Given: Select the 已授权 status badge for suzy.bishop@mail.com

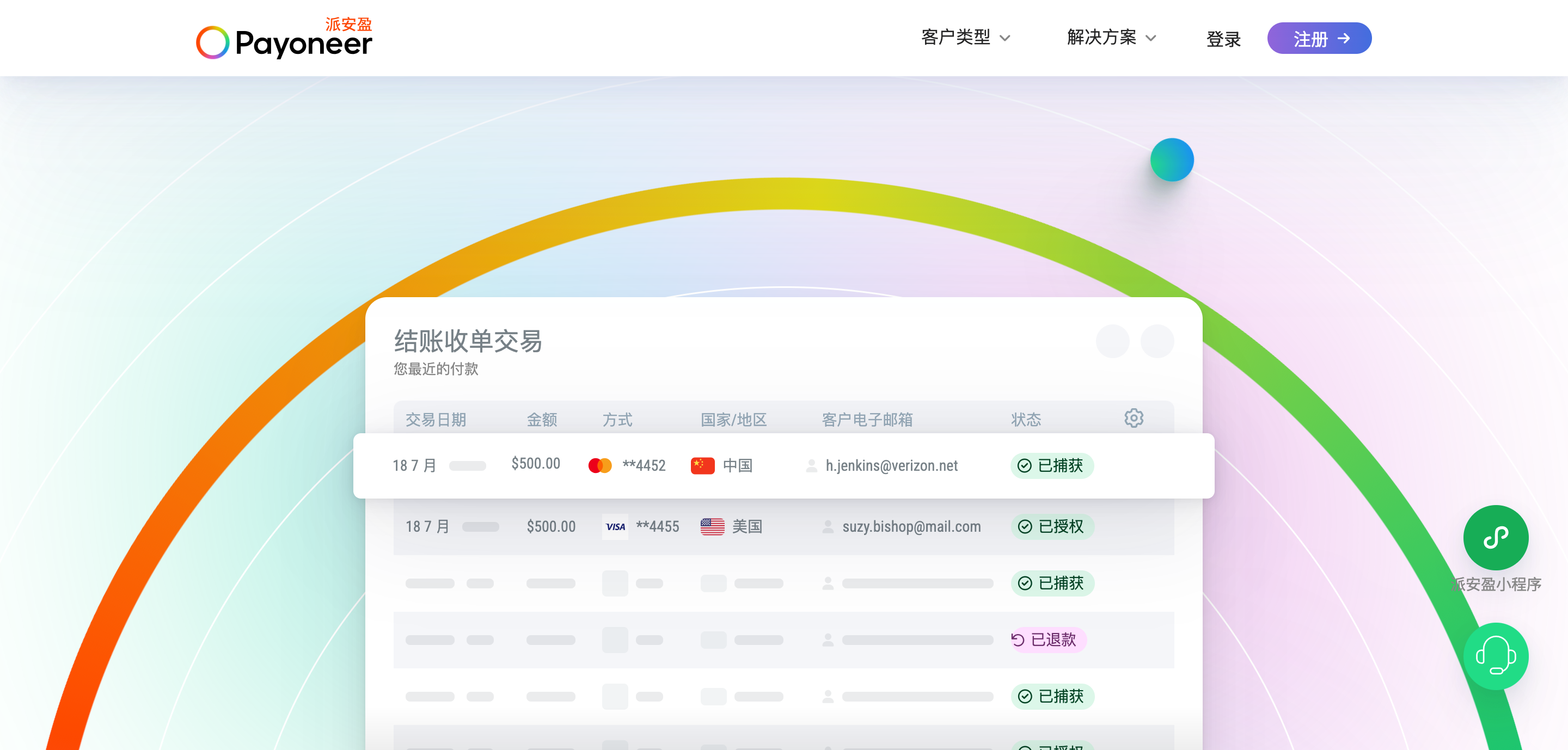Looking at the screenshot, I should 1051,527.
